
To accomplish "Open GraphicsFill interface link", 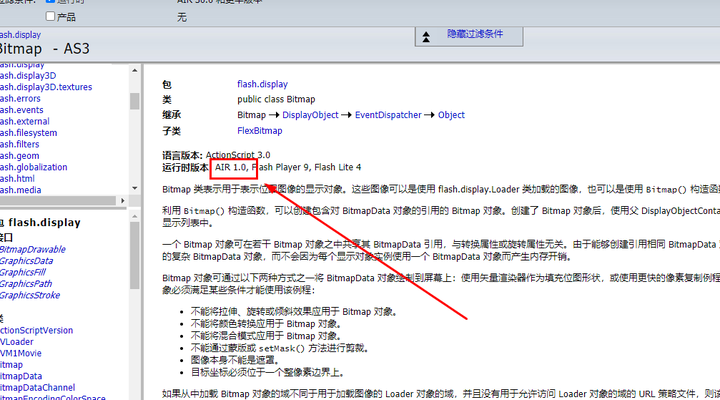I will 23,272.
